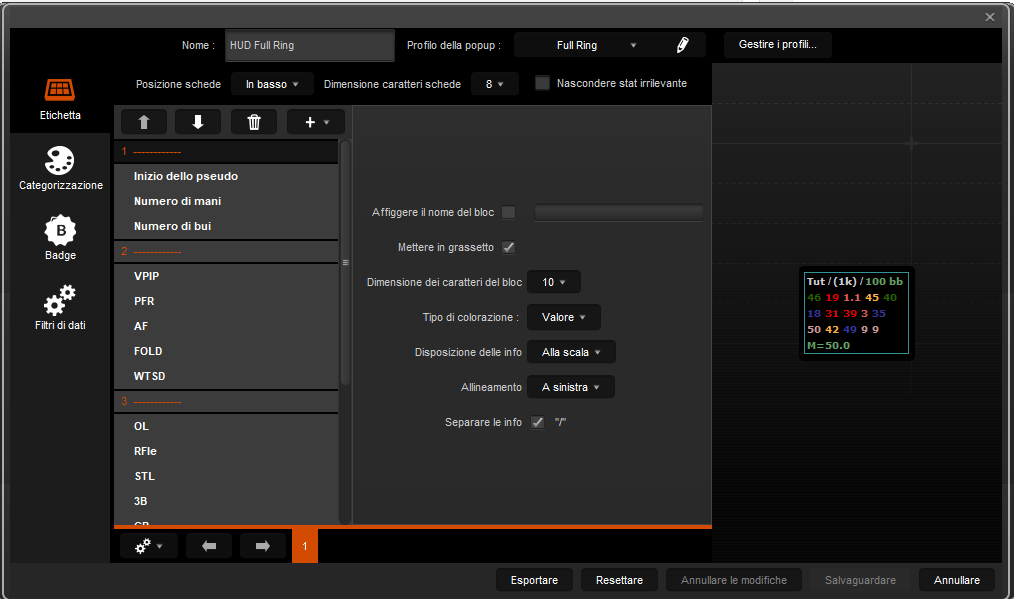The width and height of the screenshot is (1014, 599).
Task: Click the stat list vertical scrollbar
Action: point(345,263)
